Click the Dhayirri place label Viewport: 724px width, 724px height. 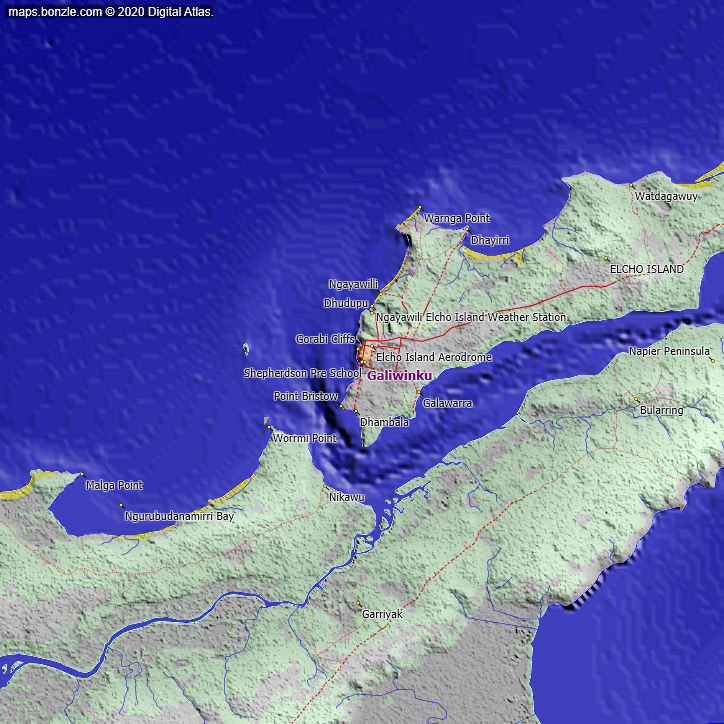click(490, 240)
